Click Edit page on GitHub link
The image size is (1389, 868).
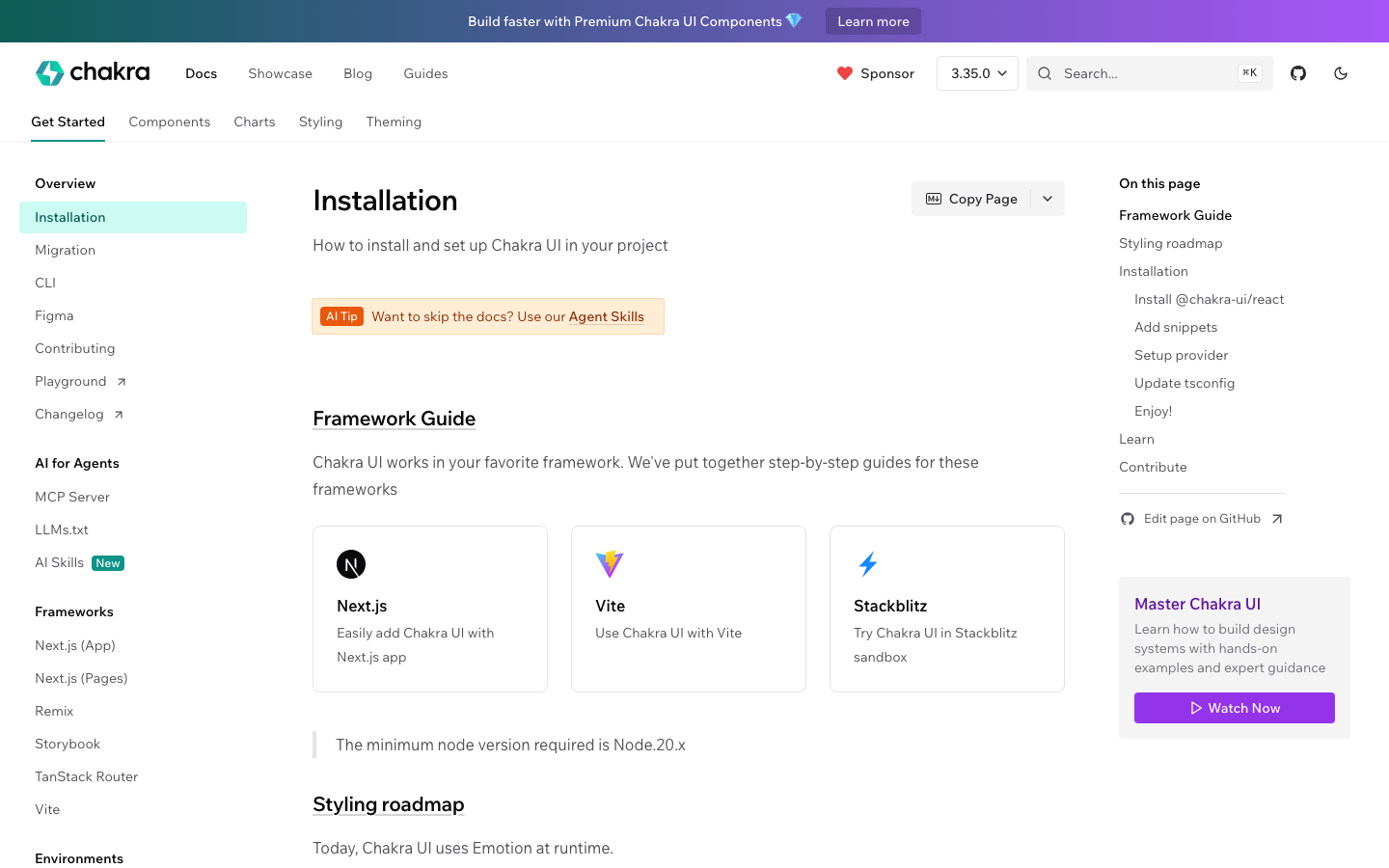pyautogui.click(x=1202, y=519)
